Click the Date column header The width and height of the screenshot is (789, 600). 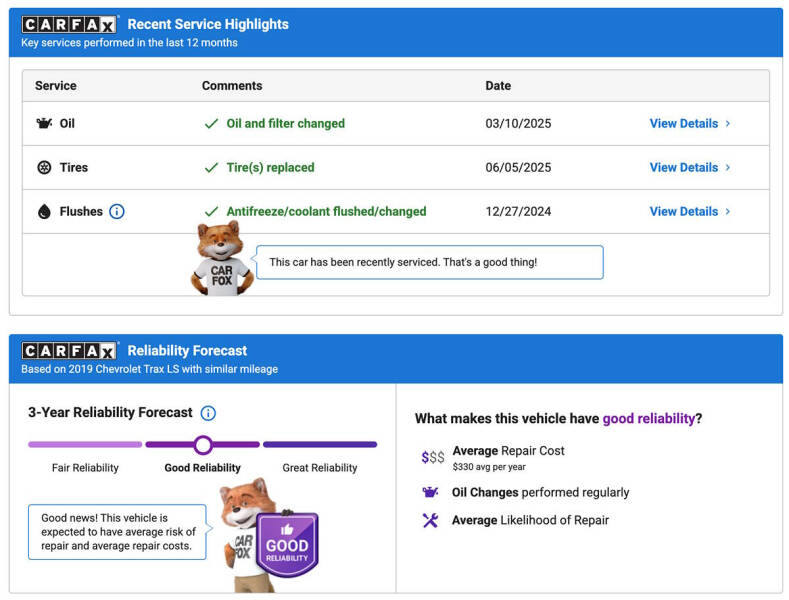click(498, 86)
